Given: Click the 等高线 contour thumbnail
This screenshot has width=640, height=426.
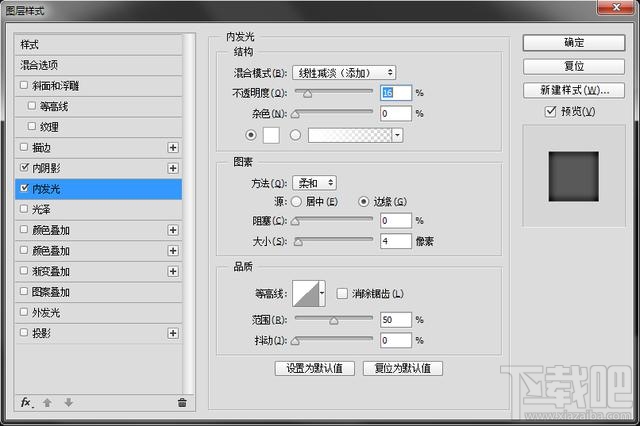Looking at the screenshot, I should pos(306,293).
